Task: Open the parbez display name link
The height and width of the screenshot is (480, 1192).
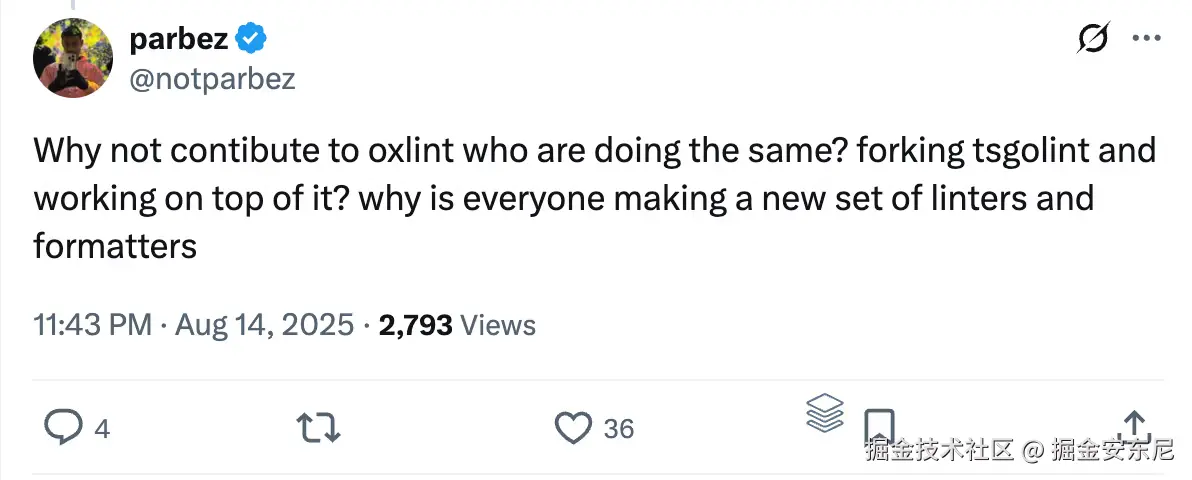Action: click(x=180, y=39)
